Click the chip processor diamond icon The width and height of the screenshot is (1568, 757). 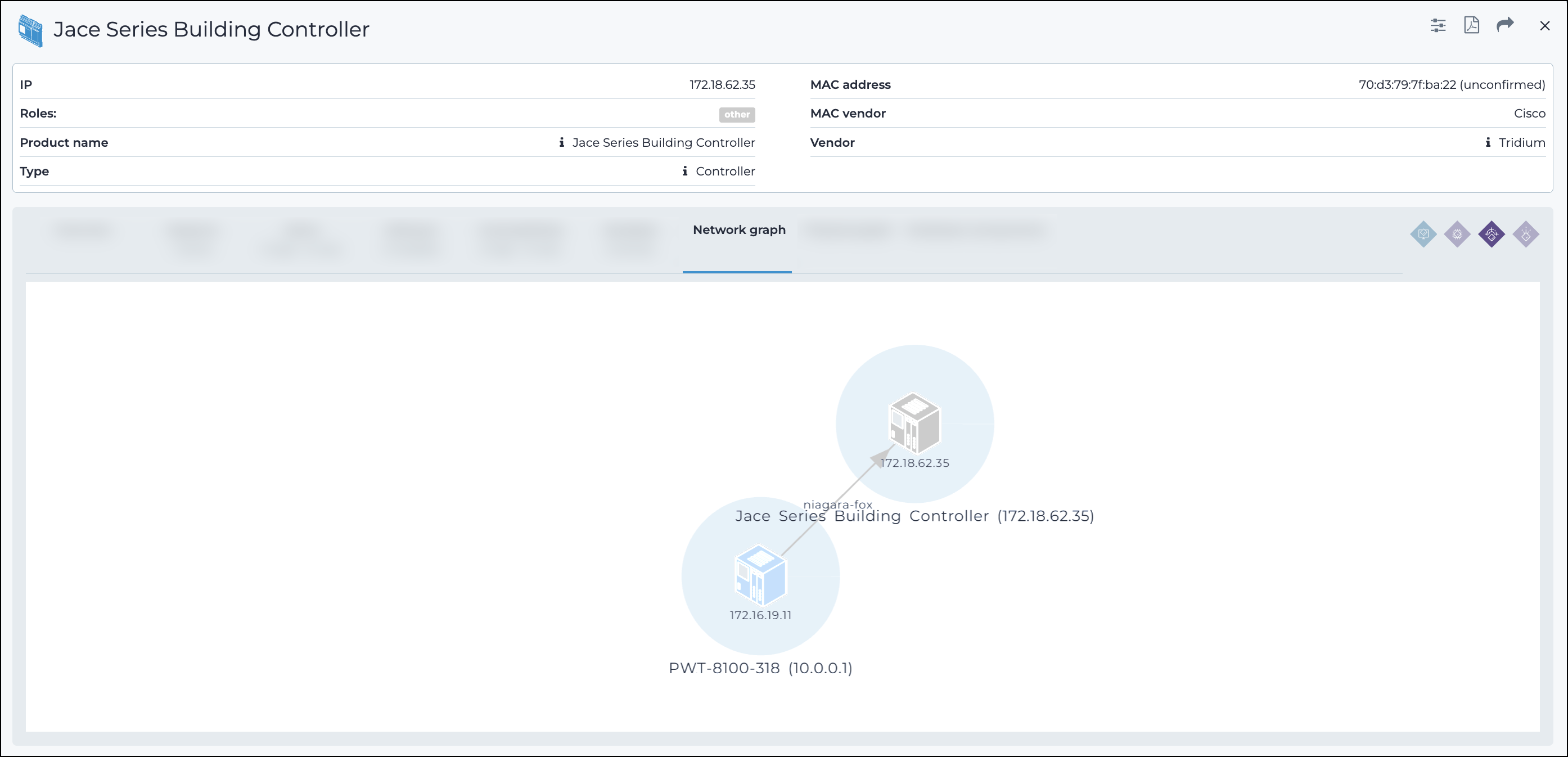coord(1457,235)
